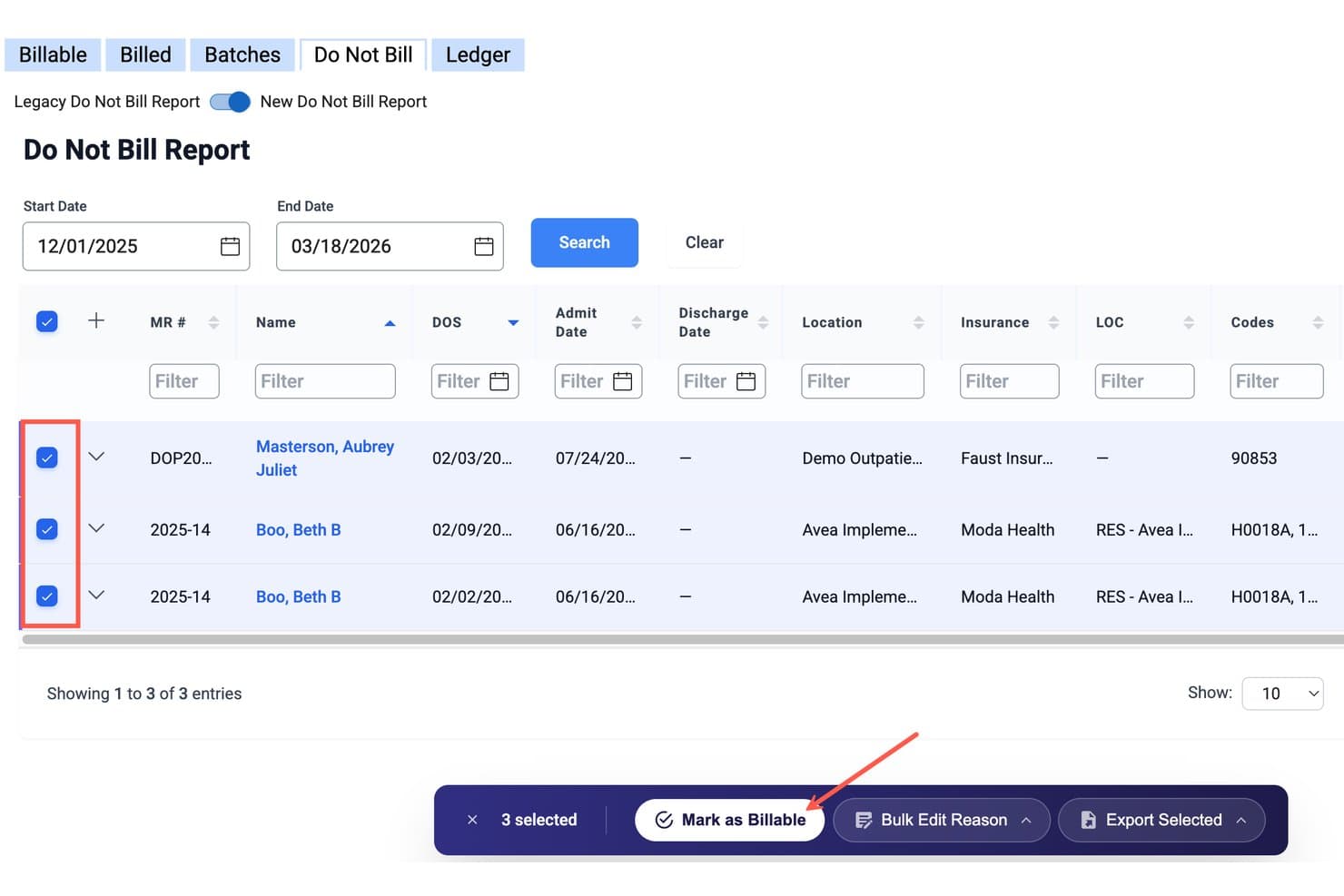Toggle the Legacy/New Do Not Bill Report switch

tap(230, 102)
